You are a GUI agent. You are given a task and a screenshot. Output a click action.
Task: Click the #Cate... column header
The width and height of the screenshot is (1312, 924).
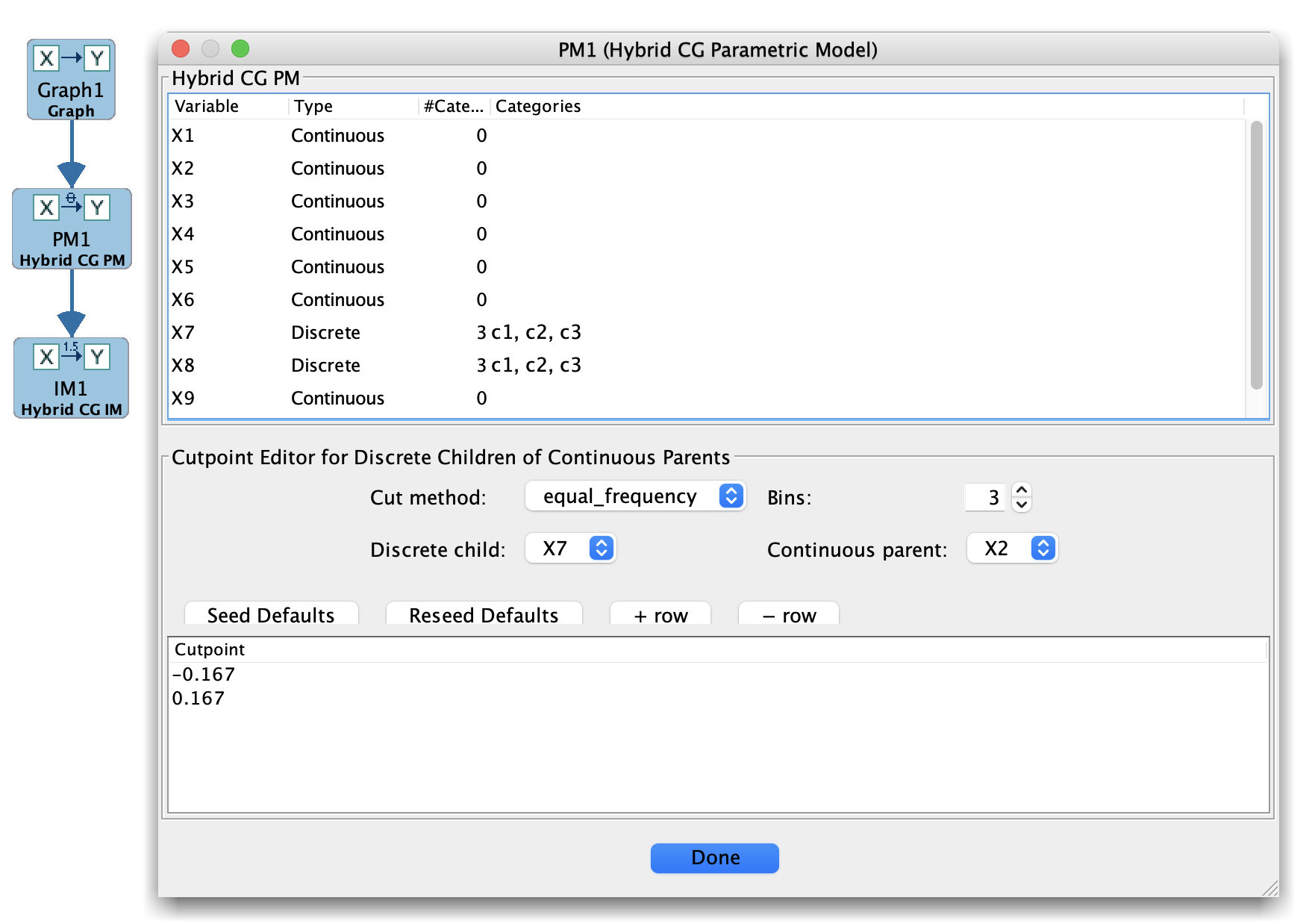[x=454, y=106]
